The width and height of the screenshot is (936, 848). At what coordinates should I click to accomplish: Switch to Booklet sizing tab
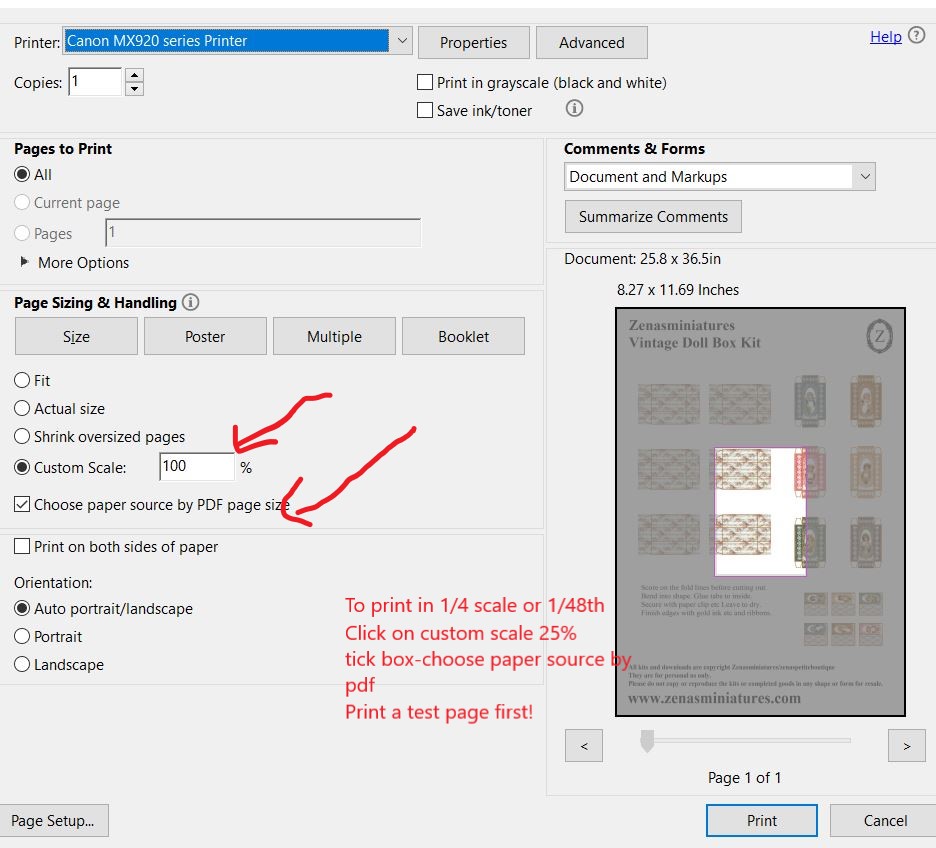click(463, 337)
